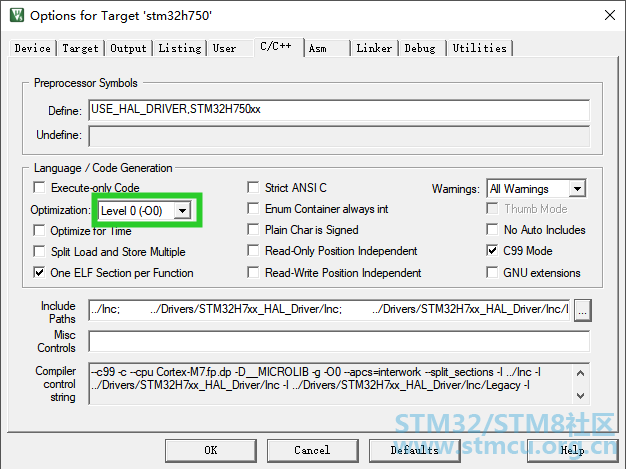Click the Keil uVision icon in the title bar
Screen dimensions: 626x469
click(x=17, y=15)
